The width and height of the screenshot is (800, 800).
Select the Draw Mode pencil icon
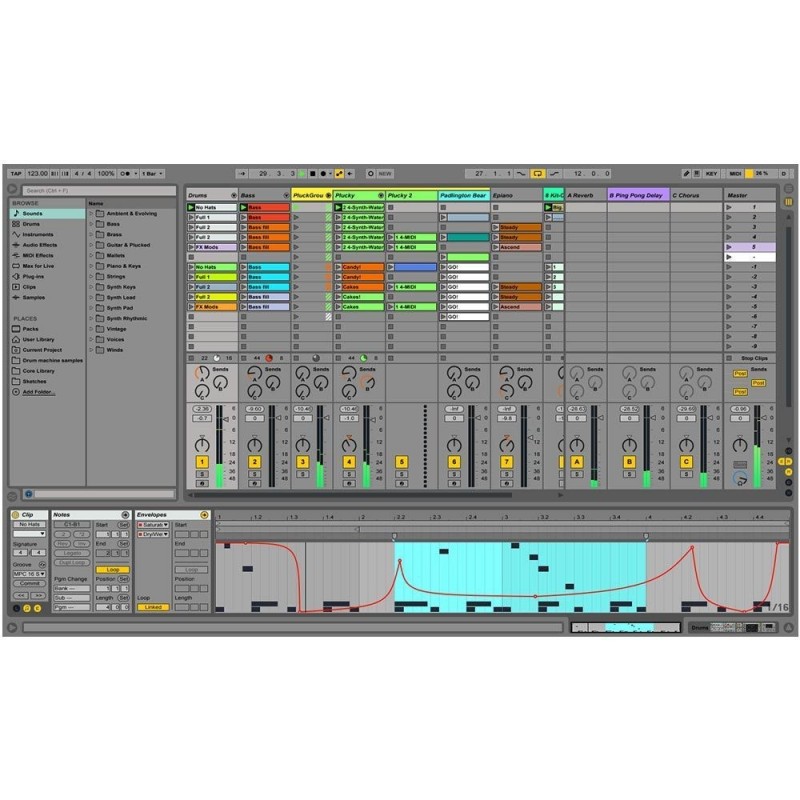click(686, 172)
